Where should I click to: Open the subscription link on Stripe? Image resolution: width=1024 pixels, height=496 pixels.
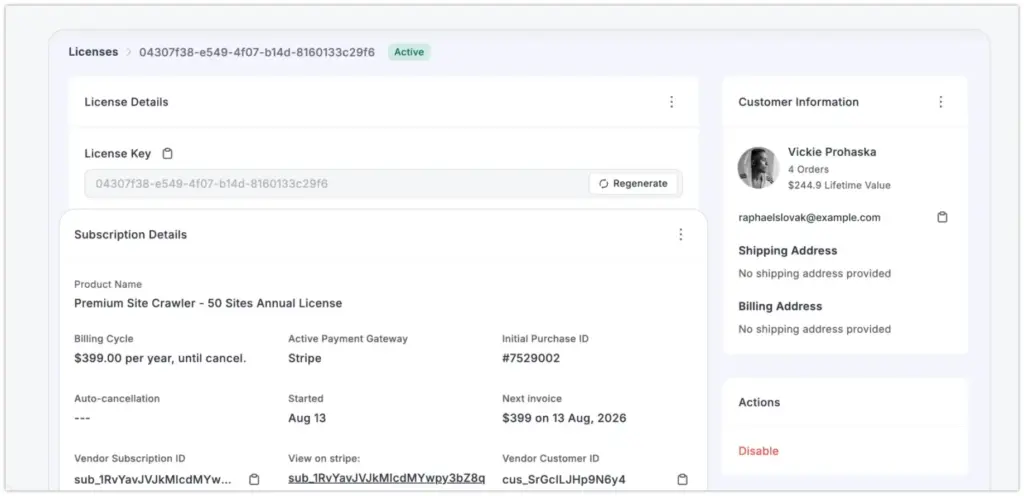pyautogui.click(x=386, y=479)
